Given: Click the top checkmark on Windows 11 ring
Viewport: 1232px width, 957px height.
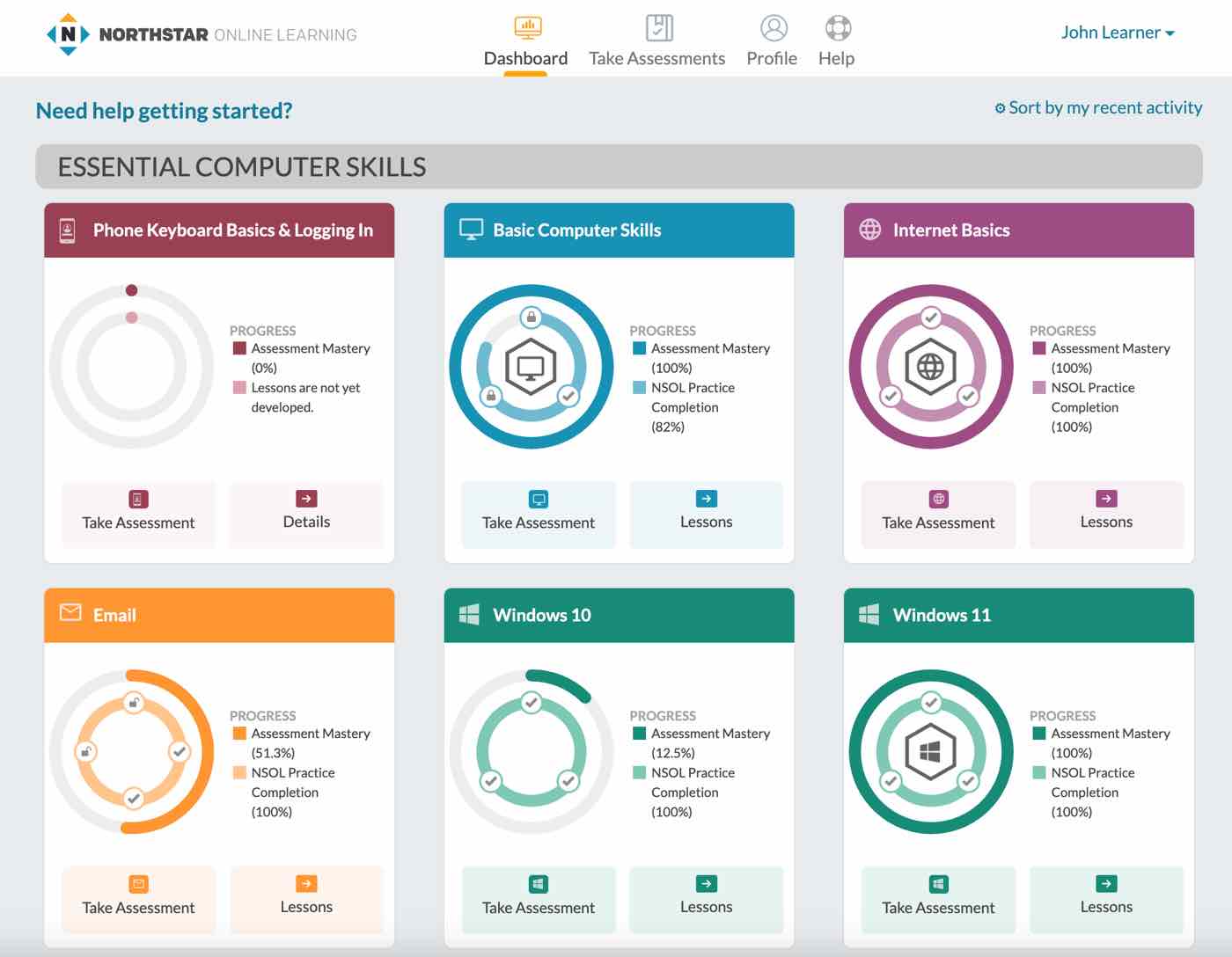Looking at the screenshot, I should [931, 702].
